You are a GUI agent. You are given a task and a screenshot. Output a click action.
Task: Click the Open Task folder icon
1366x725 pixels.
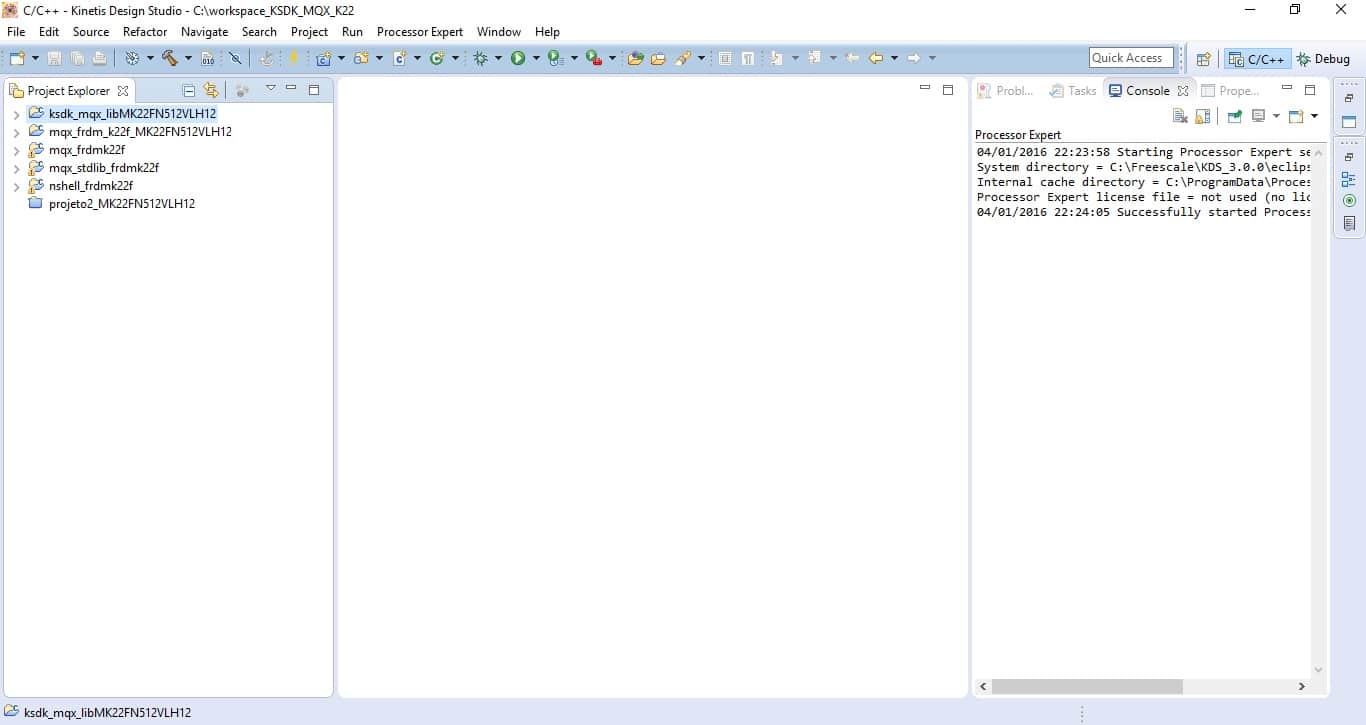point(658,58)
